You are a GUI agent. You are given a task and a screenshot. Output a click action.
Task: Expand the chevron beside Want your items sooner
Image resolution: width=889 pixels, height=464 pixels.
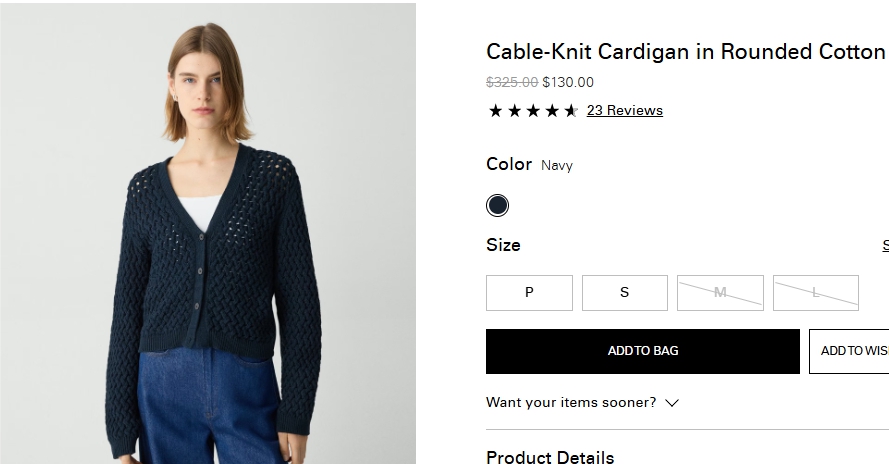tap(672, 403)
